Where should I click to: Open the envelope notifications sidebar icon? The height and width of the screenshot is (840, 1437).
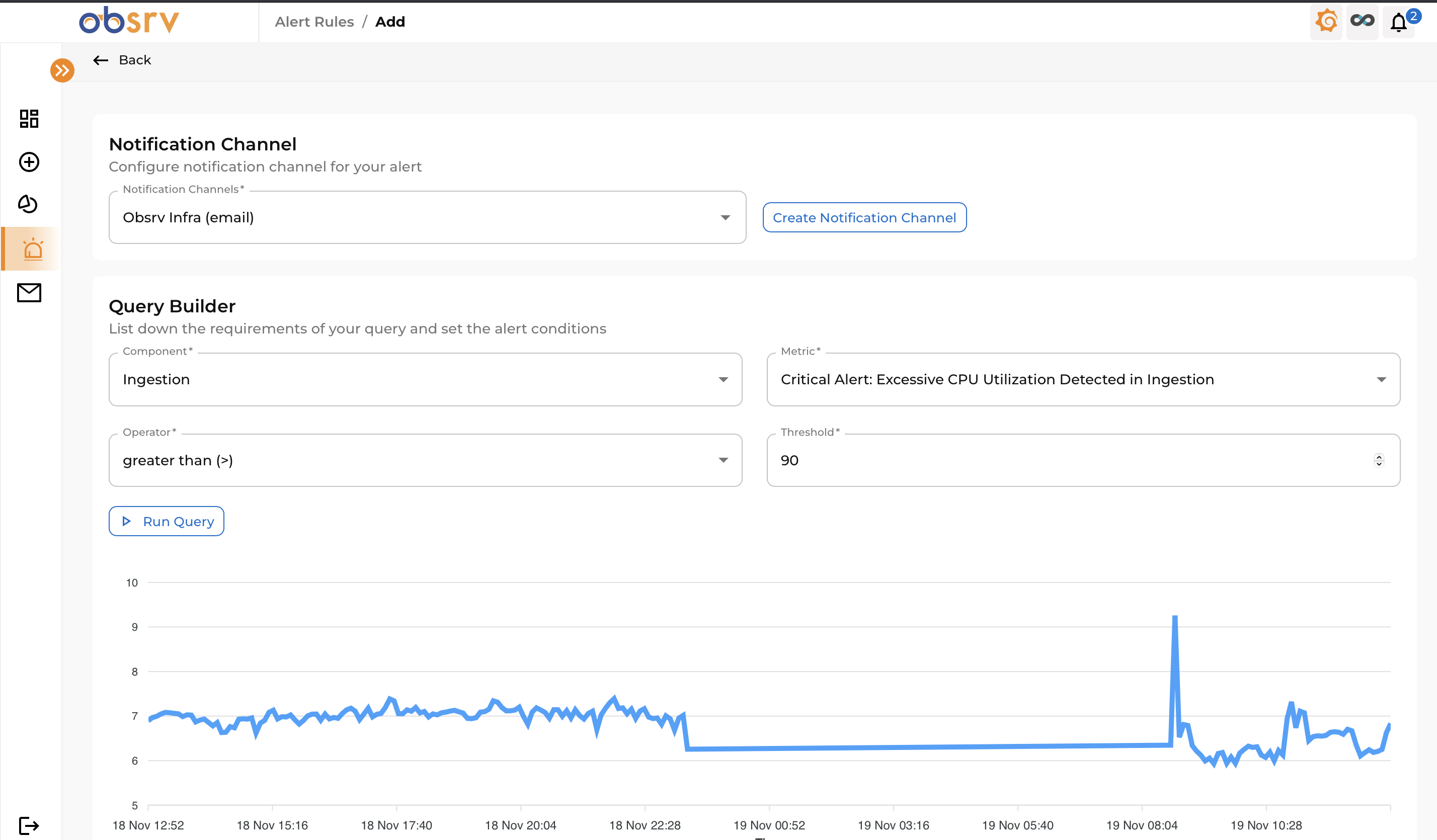pyautogui.click(x=29, y=292)
